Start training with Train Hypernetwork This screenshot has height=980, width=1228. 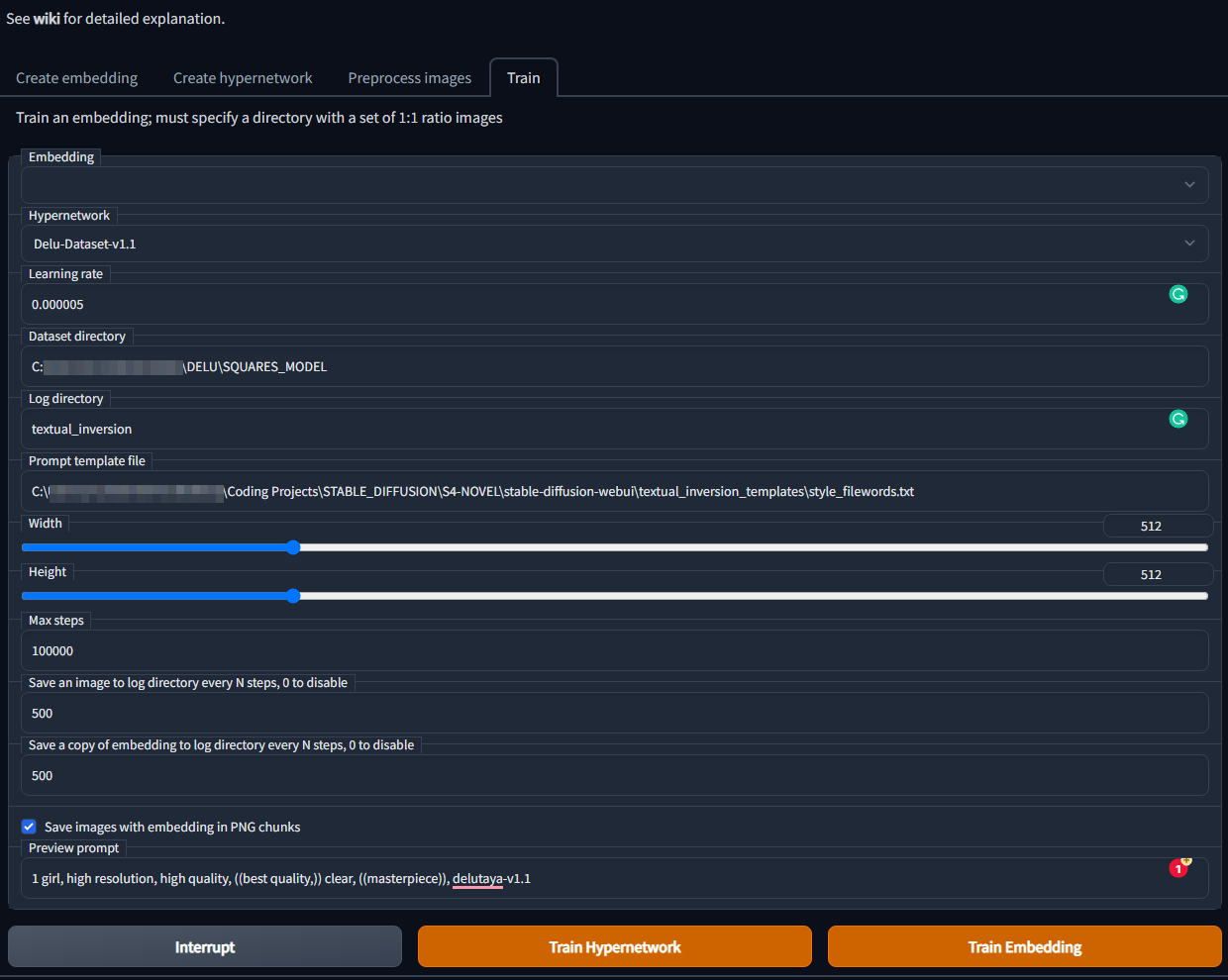(x=614, y=946)
